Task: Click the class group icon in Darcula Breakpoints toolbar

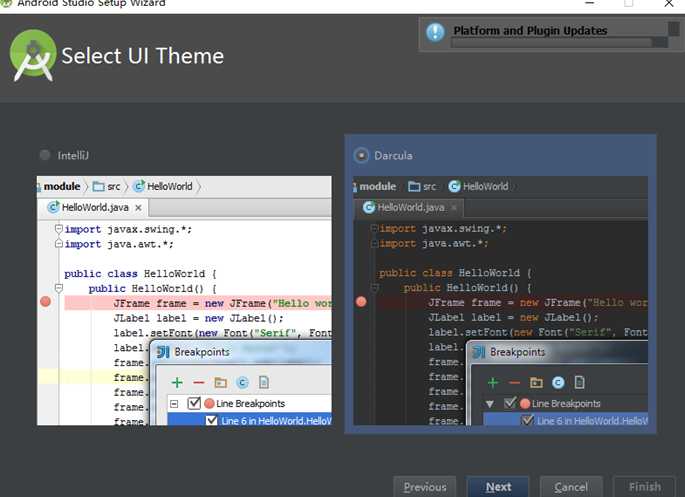Action: (558, 383)
